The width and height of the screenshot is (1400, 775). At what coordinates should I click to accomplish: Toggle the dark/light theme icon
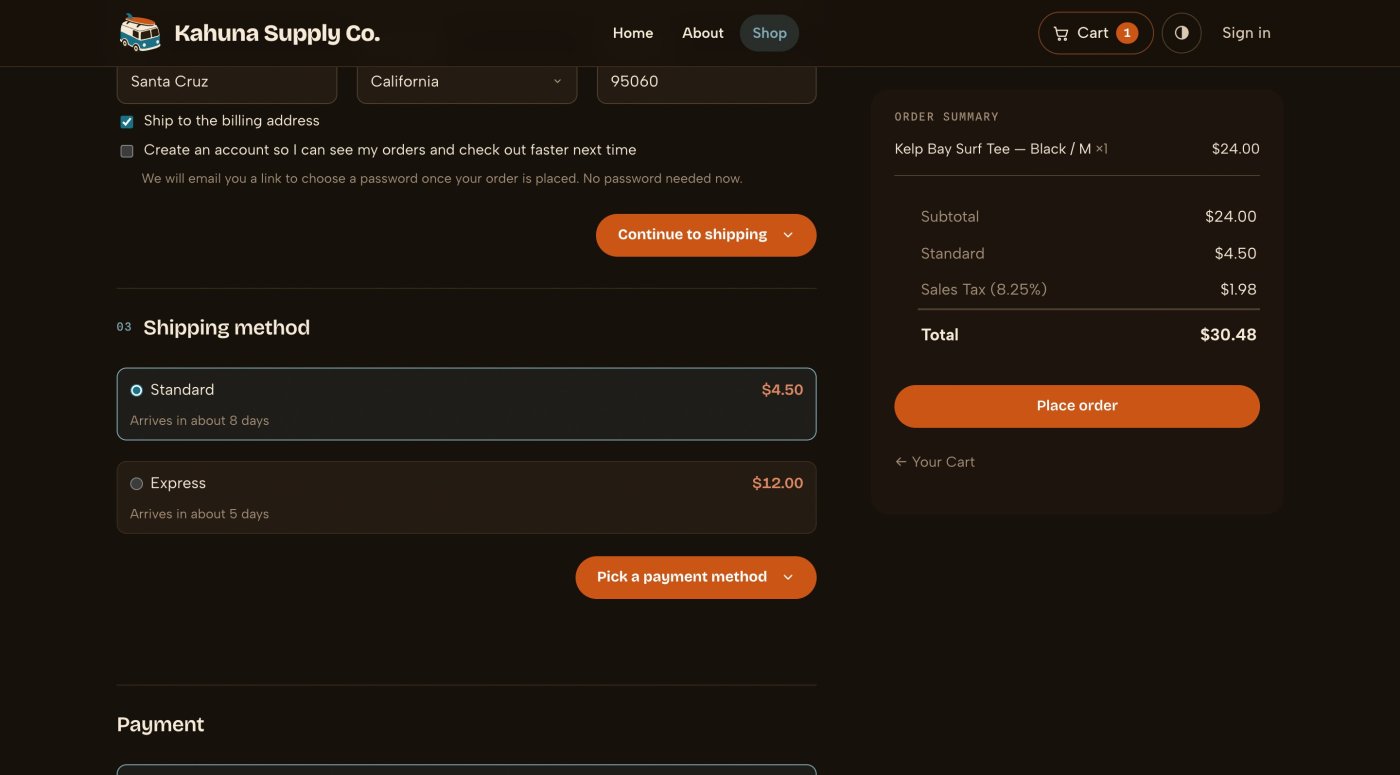[x=1181, y=33]
